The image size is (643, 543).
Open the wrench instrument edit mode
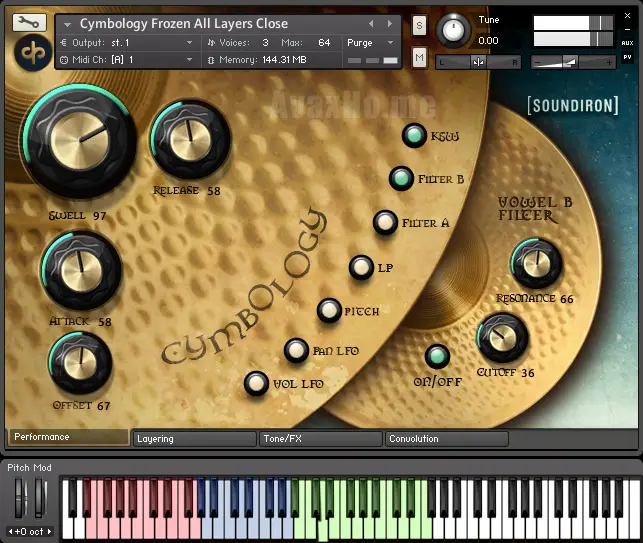(x=29, y=22)
